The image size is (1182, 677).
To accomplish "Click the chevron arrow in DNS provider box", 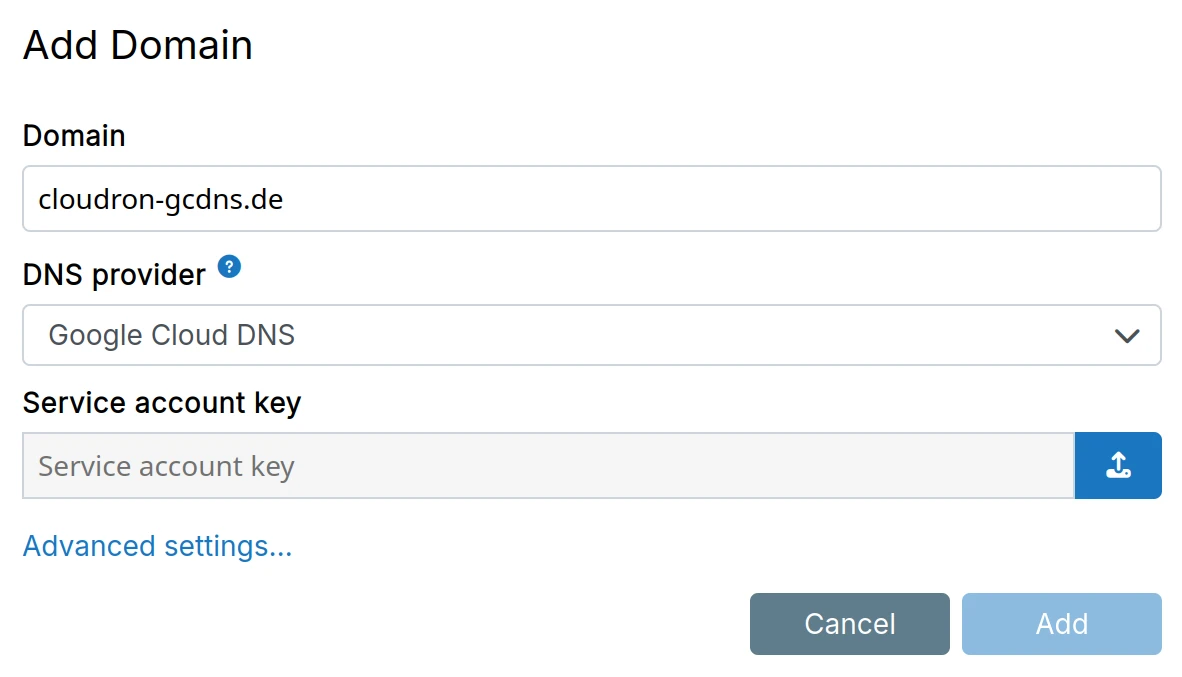I will tap(1127, 336).
